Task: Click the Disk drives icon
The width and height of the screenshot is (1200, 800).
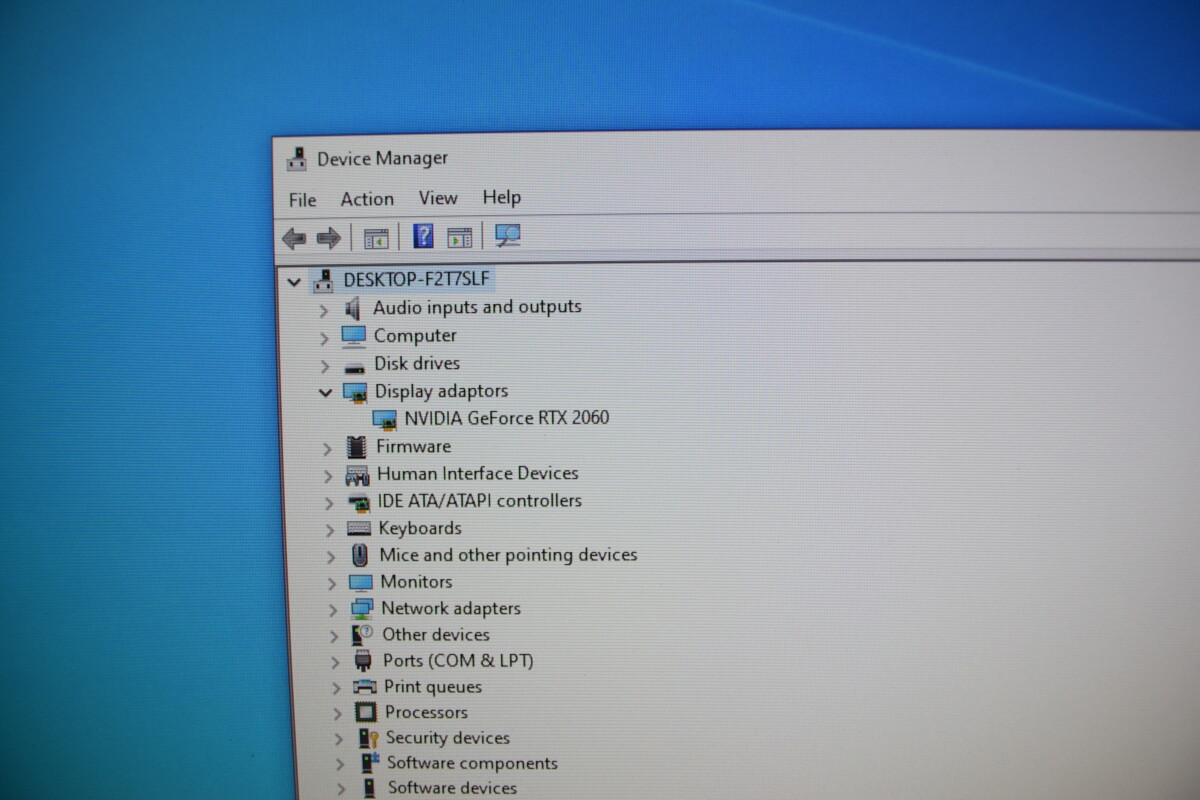Action: (x=354, y=366)
